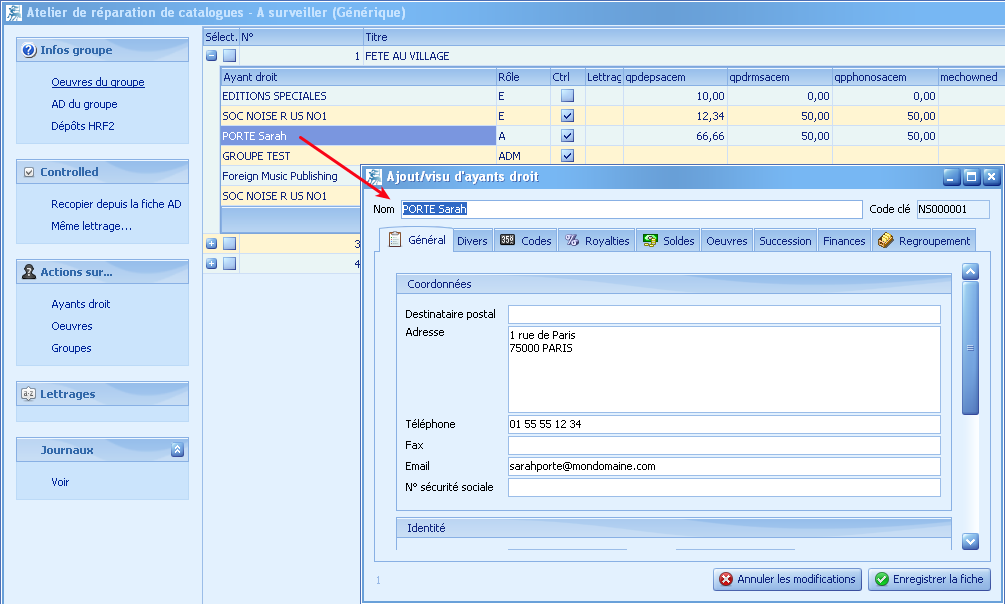Click green check icon on Enregistrer button
The image size is (1005, 604).
coord(882,579)
